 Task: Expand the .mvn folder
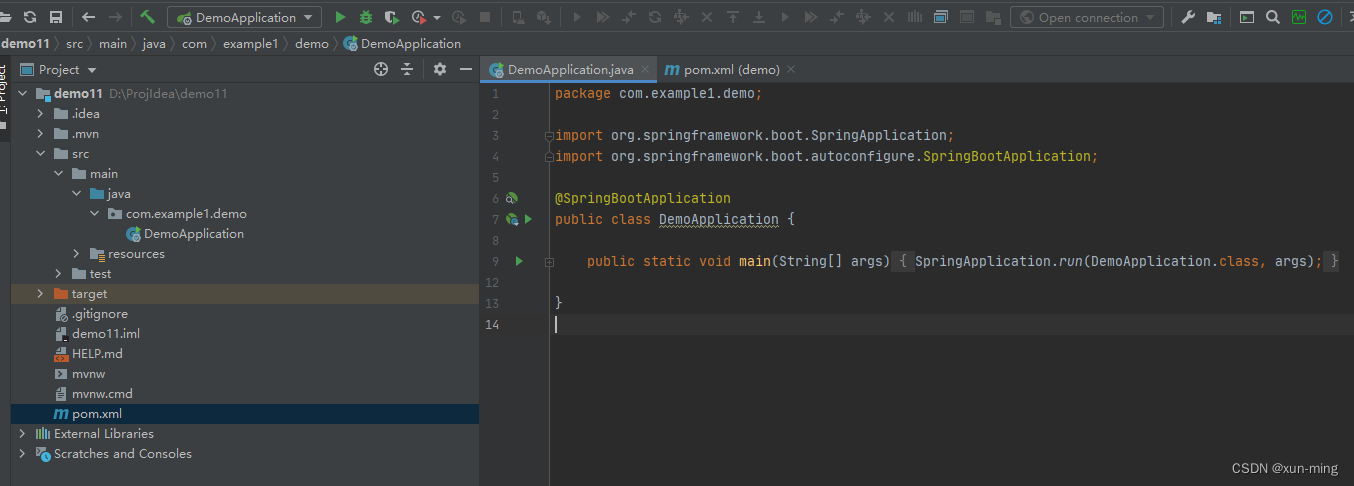41,134
